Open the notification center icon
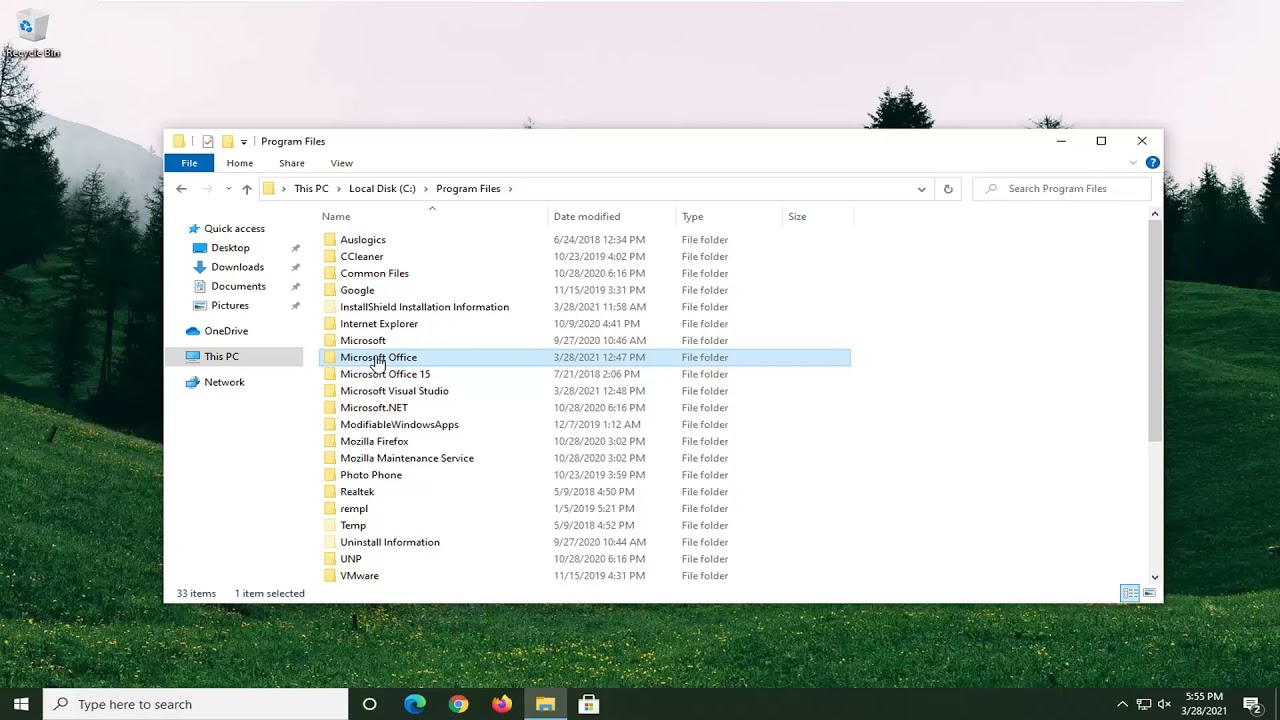Image resolution: width=1280 pixels, height=720 pixels. click(x=1251, y=704)
